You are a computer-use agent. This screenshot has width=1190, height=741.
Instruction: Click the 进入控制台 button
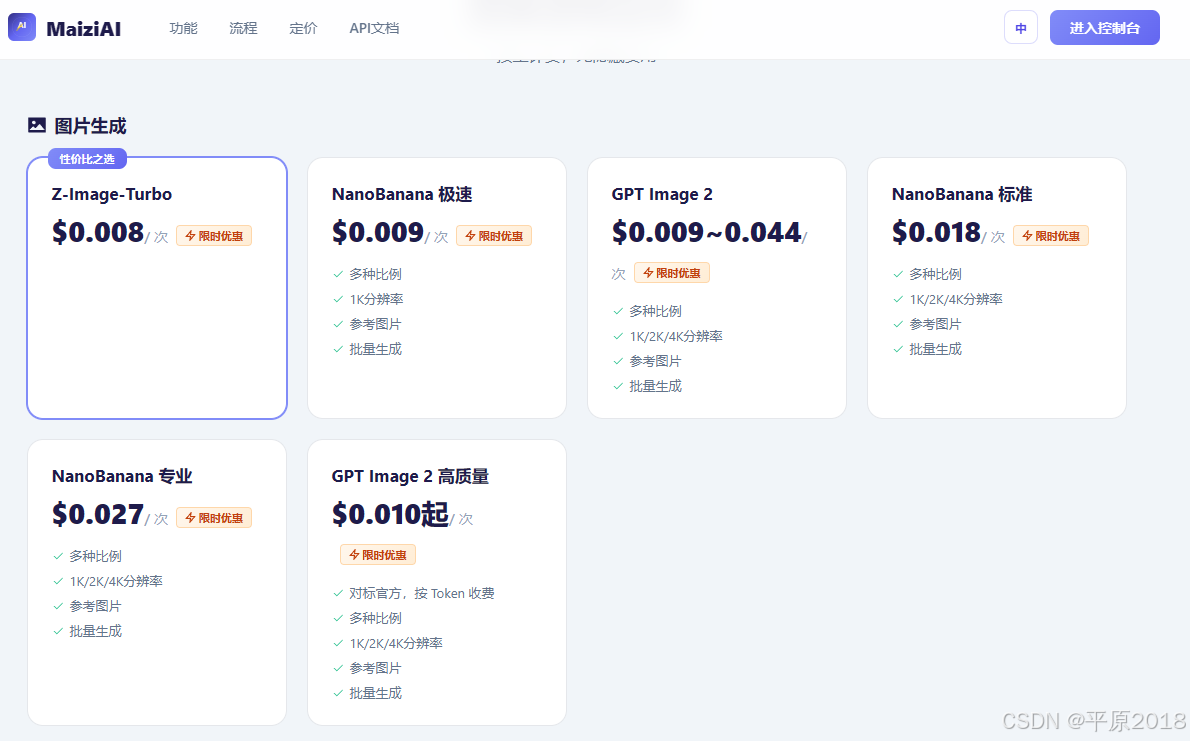coord(1104,27)
